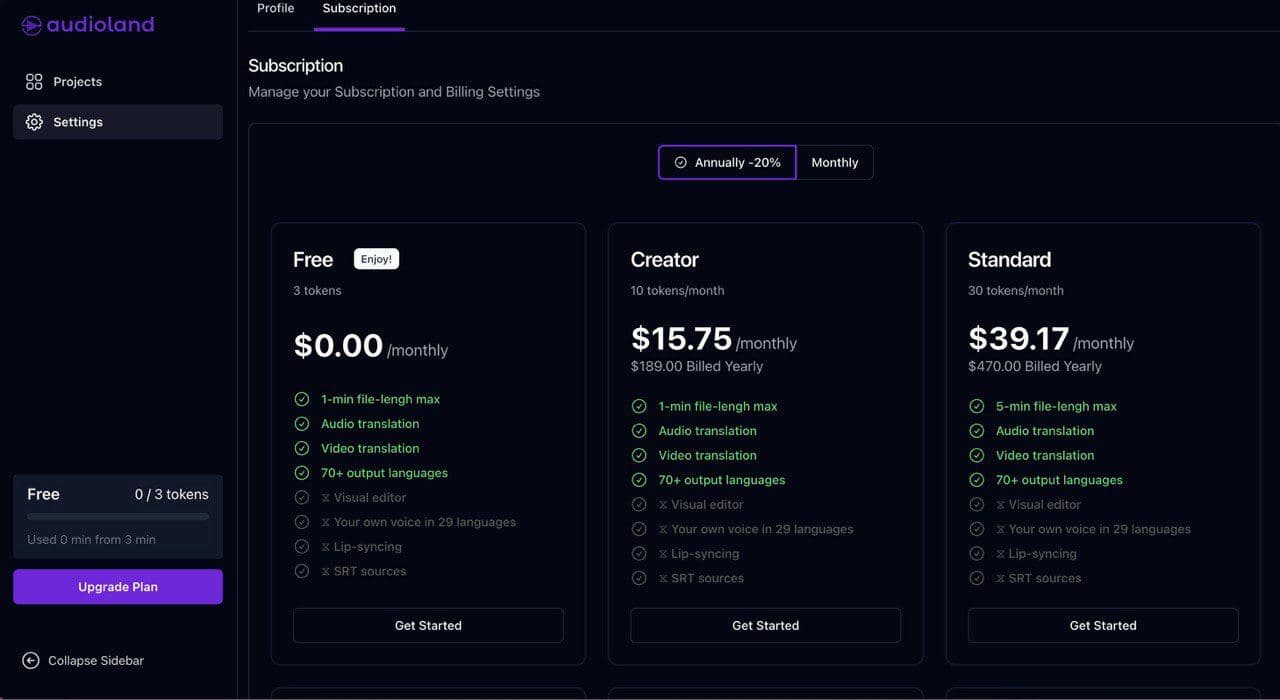Screen dimensions: 1280x700
Task: Open Projects in the sidebar
Action: (118, 82)
